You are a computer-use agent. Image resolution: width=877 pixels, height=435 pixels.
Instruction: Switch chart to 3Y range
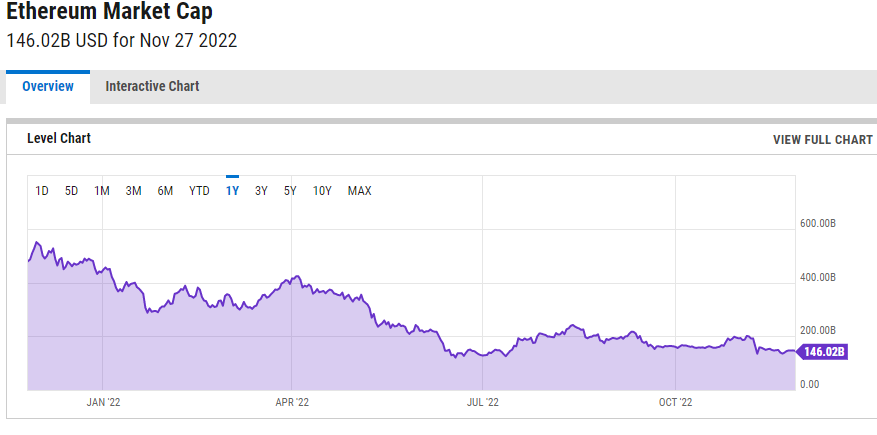click(261, 191)
